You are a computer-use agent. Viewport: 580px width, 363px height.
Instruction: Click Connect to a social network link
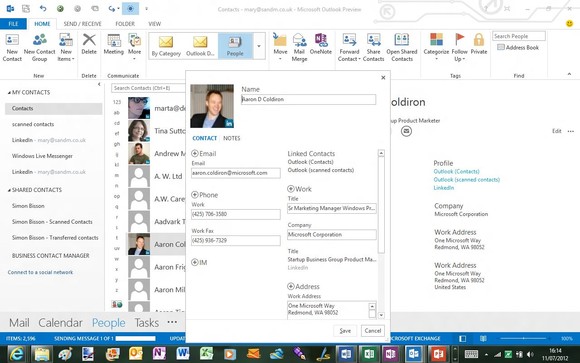(40, 272)
